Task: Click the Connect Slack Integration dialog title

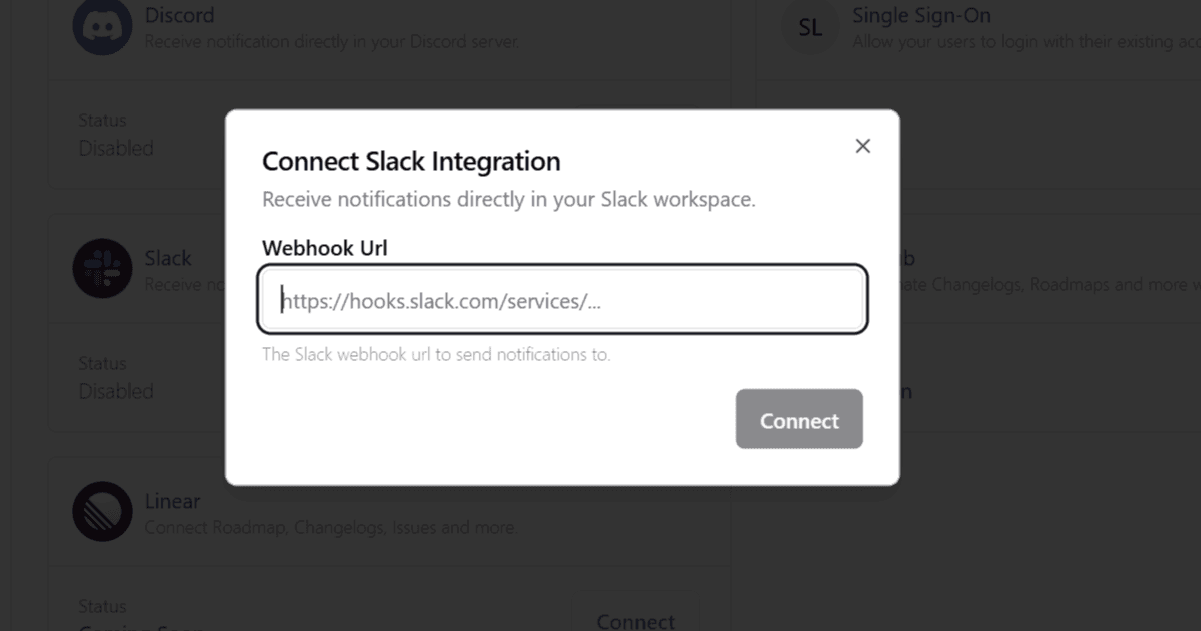Action: coord(411,161)
